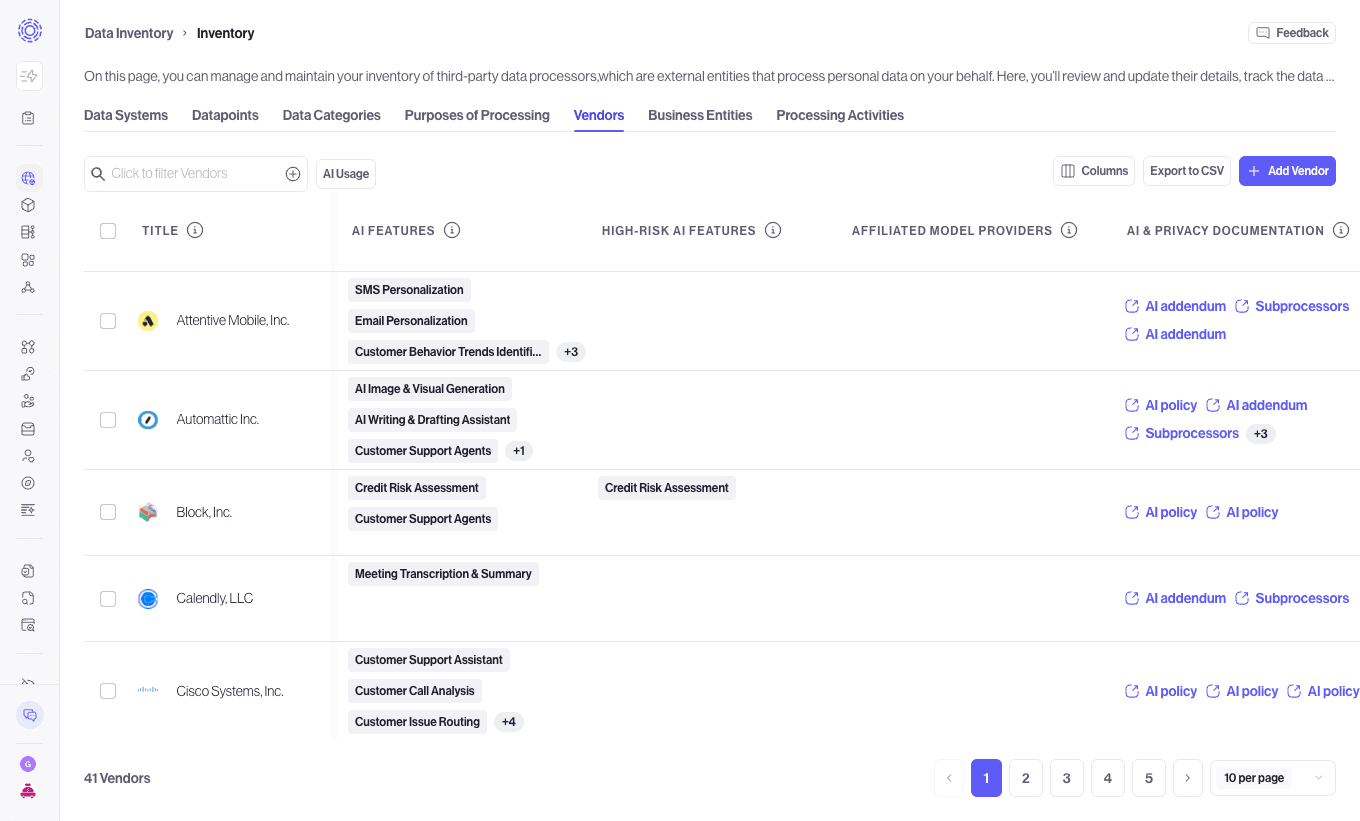The image size is (1360, 821).
Task: Open the envelope mail sidebar icon
Action: click(x=28, y=429)
